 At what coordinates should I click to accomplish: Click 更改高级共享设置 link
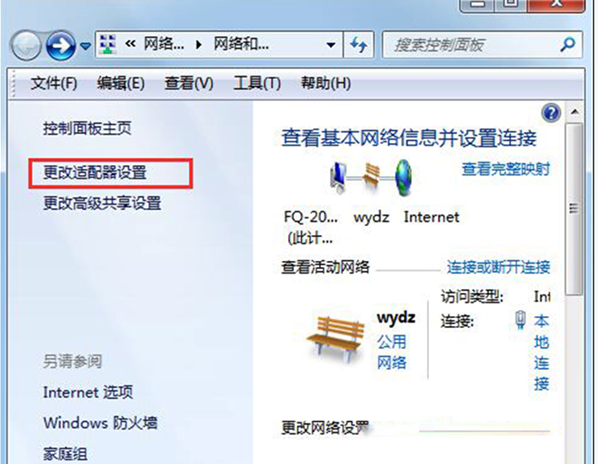pos(102,203)
